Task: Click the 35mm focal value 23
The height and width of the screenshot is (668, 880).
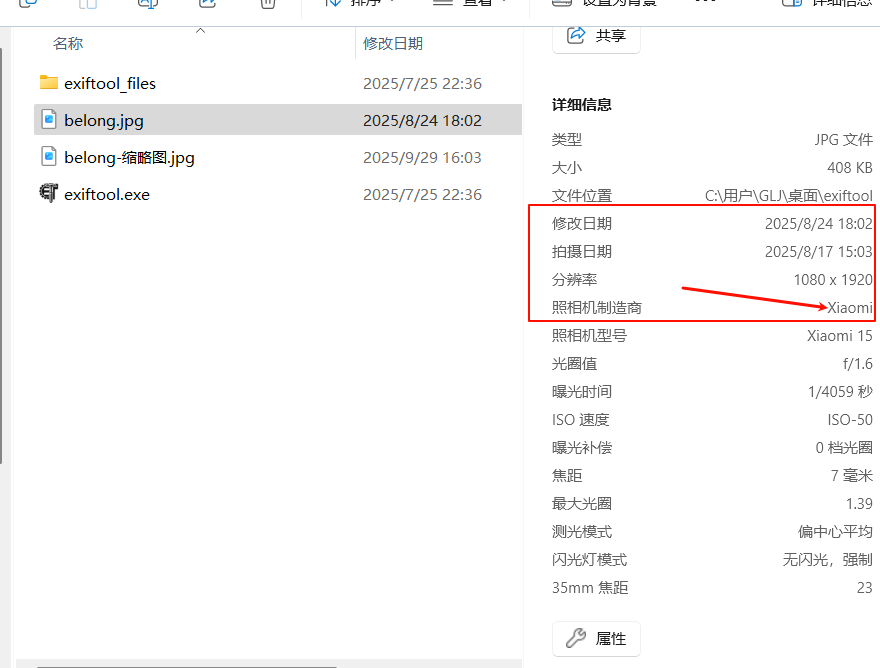Action: click(x=864, y=589)
